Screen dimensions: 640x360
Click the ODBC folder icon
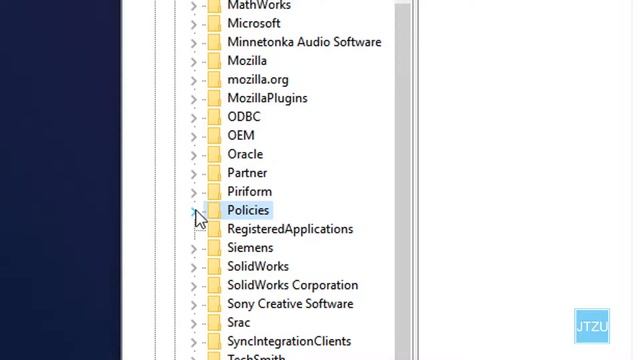(214, 117)
